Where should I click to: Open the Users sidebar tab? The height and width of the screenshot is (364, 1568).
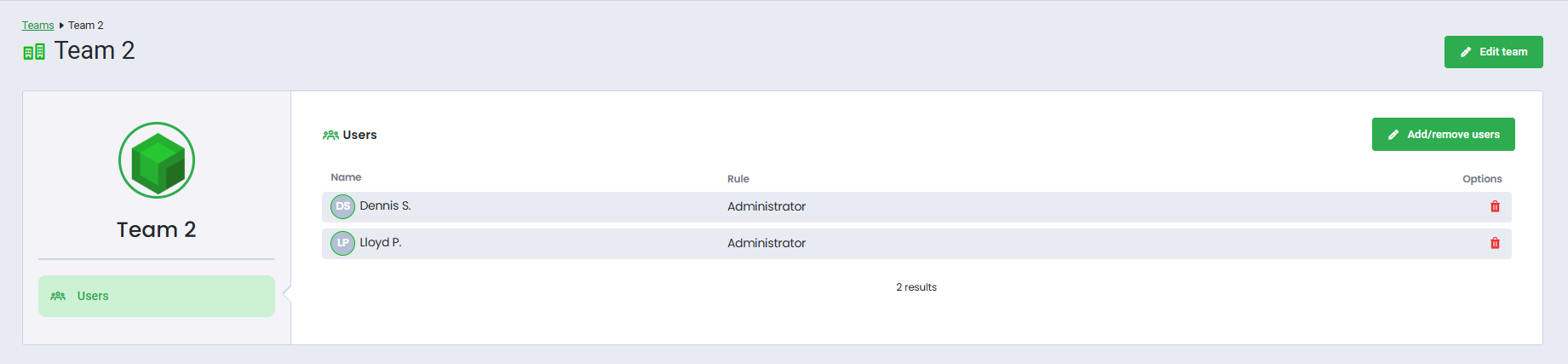pyautogui.click(x=157, y=296)
